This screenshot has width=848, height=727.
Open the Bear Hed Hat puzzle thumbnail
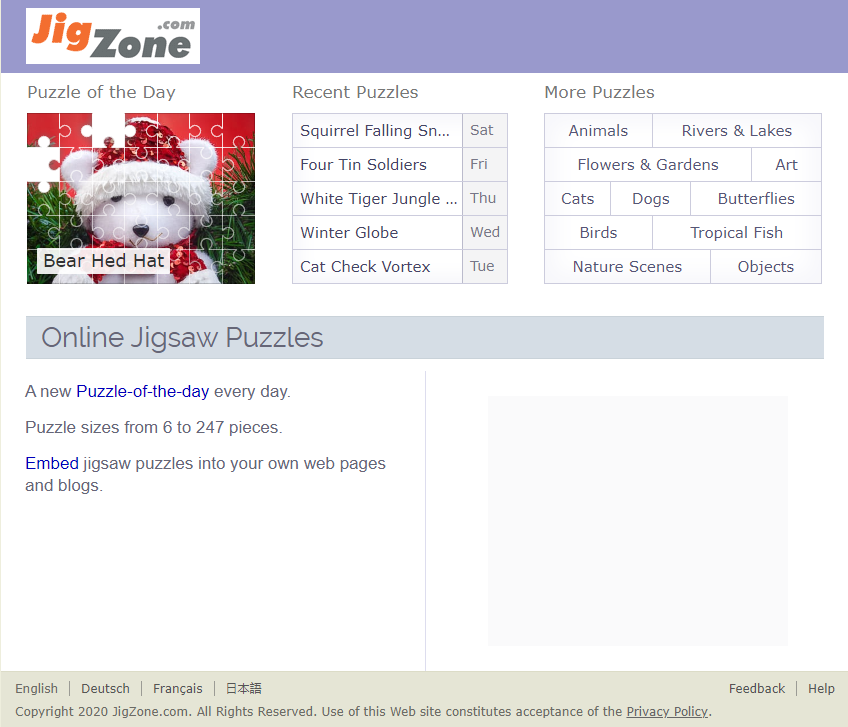click(140, 198)
